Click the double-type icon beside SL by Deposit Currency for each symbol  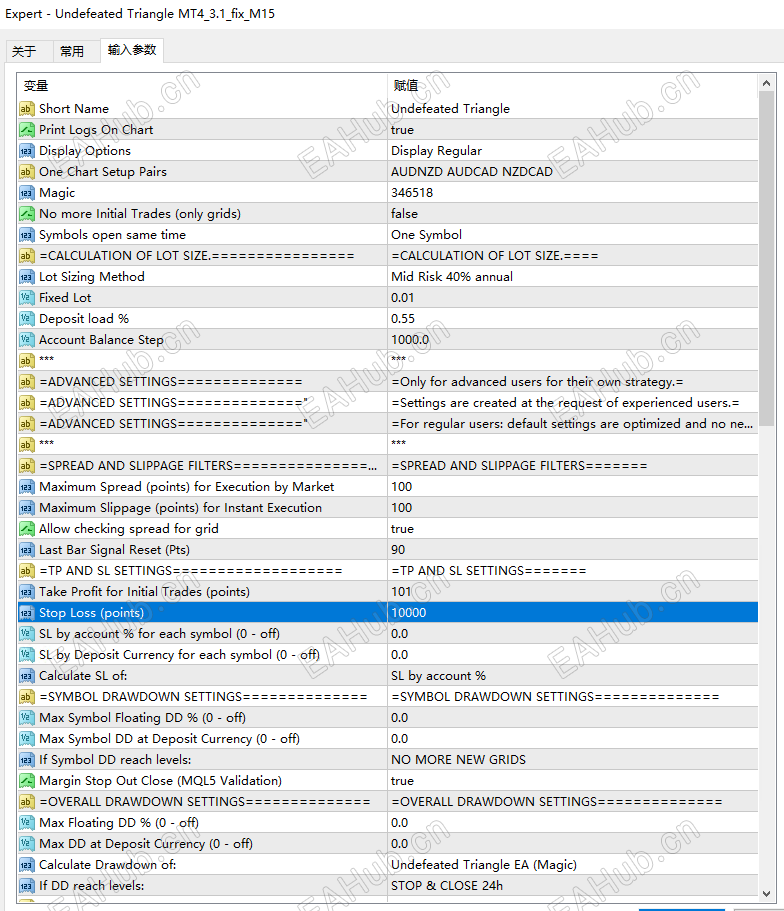(x=27, y=655)
